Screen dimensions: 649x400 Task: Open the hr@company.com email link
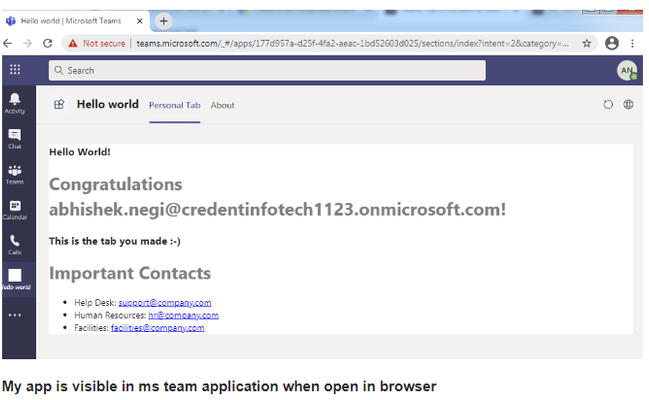(x=183, y=315)
